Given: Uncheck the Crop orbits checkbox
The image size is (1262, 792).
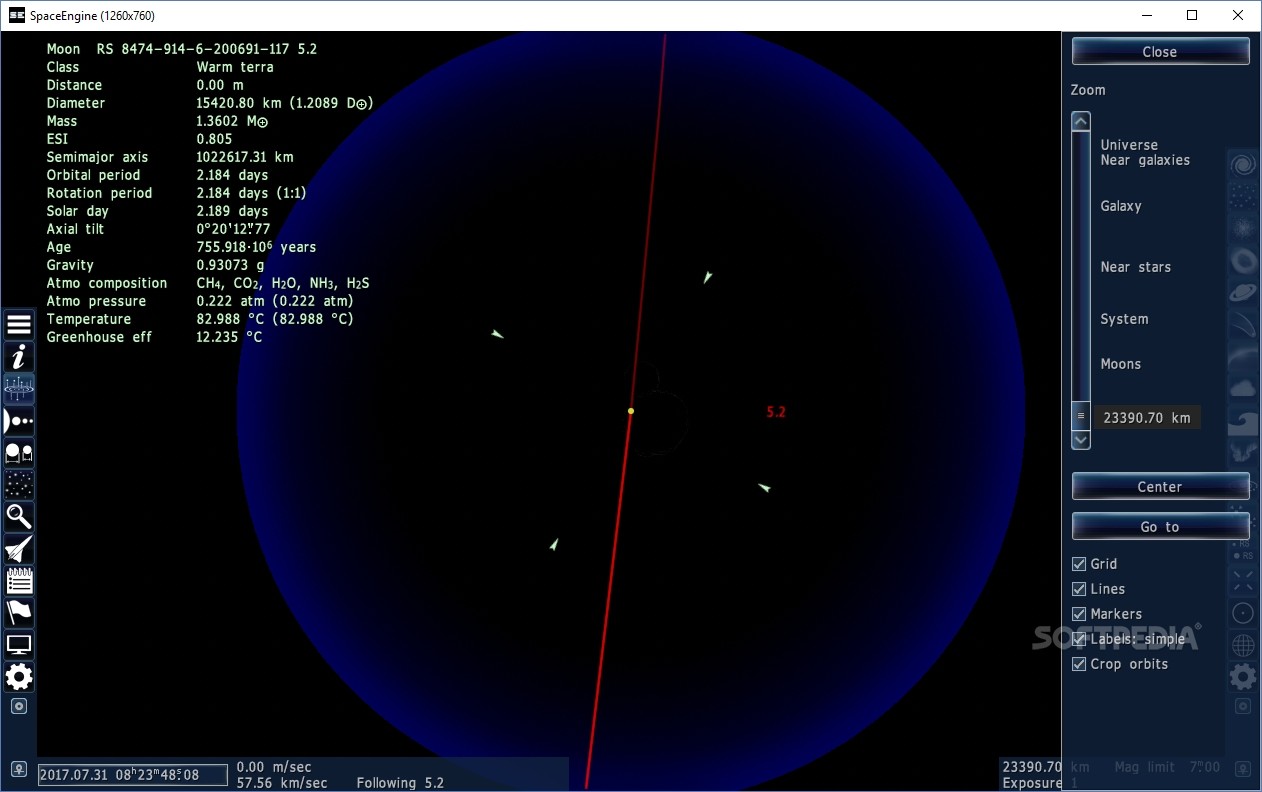Looking at the screenshot, I should click(x=1079, y=664).
